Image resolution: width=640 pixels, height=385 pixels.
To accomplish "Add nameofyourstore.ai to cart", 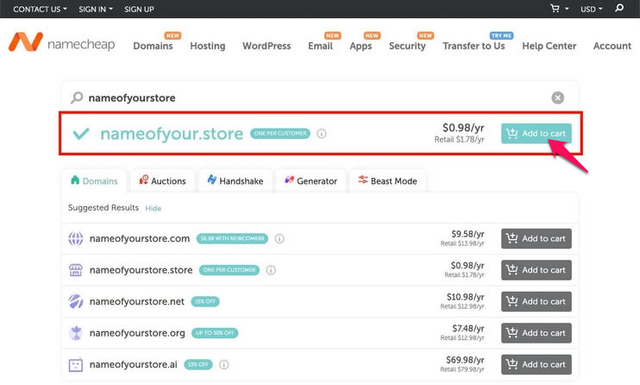I will [x=536, y=364].
